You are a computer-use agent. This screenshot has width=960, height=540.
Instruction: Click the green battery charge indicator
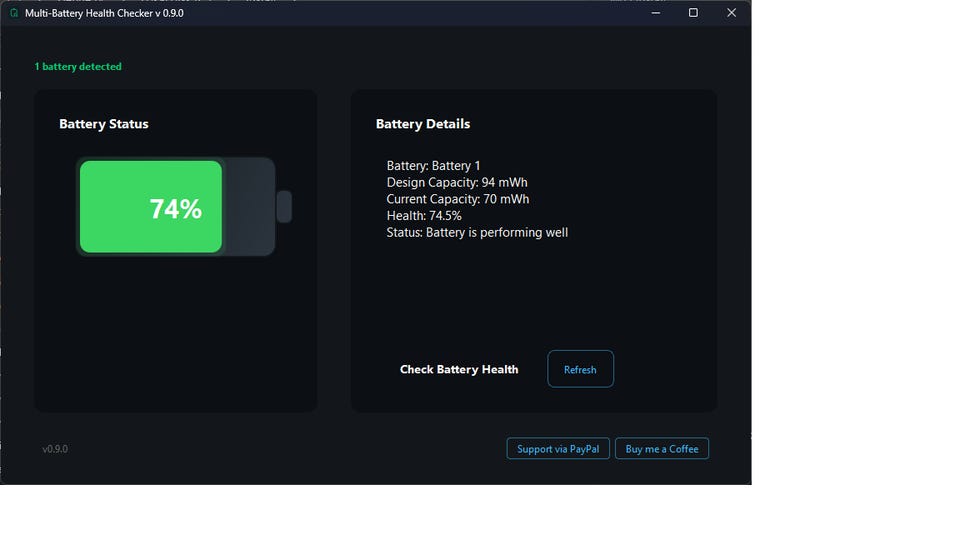151,206
